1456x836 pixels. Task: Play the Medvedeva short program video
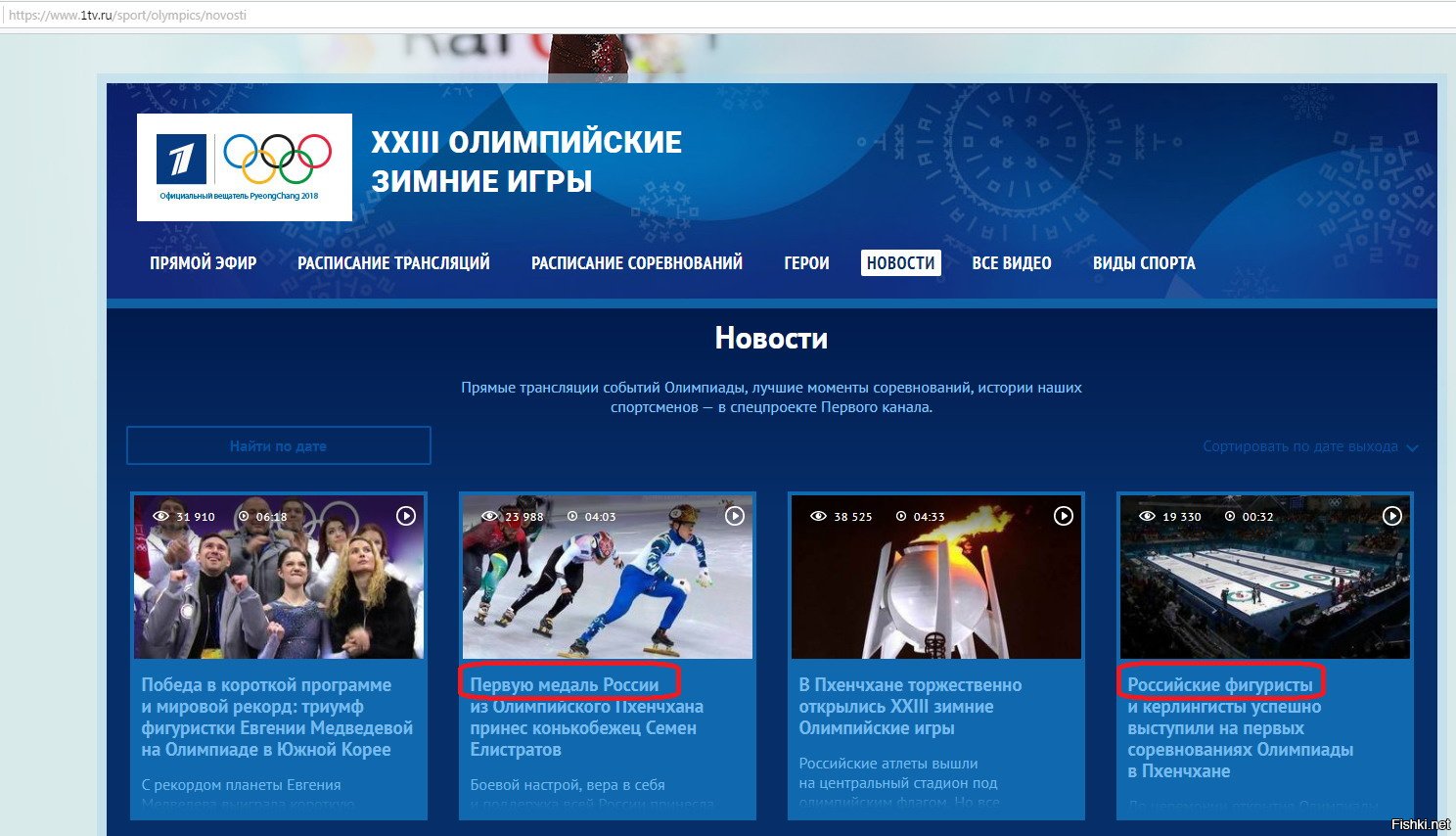click(x=406, y=516)
